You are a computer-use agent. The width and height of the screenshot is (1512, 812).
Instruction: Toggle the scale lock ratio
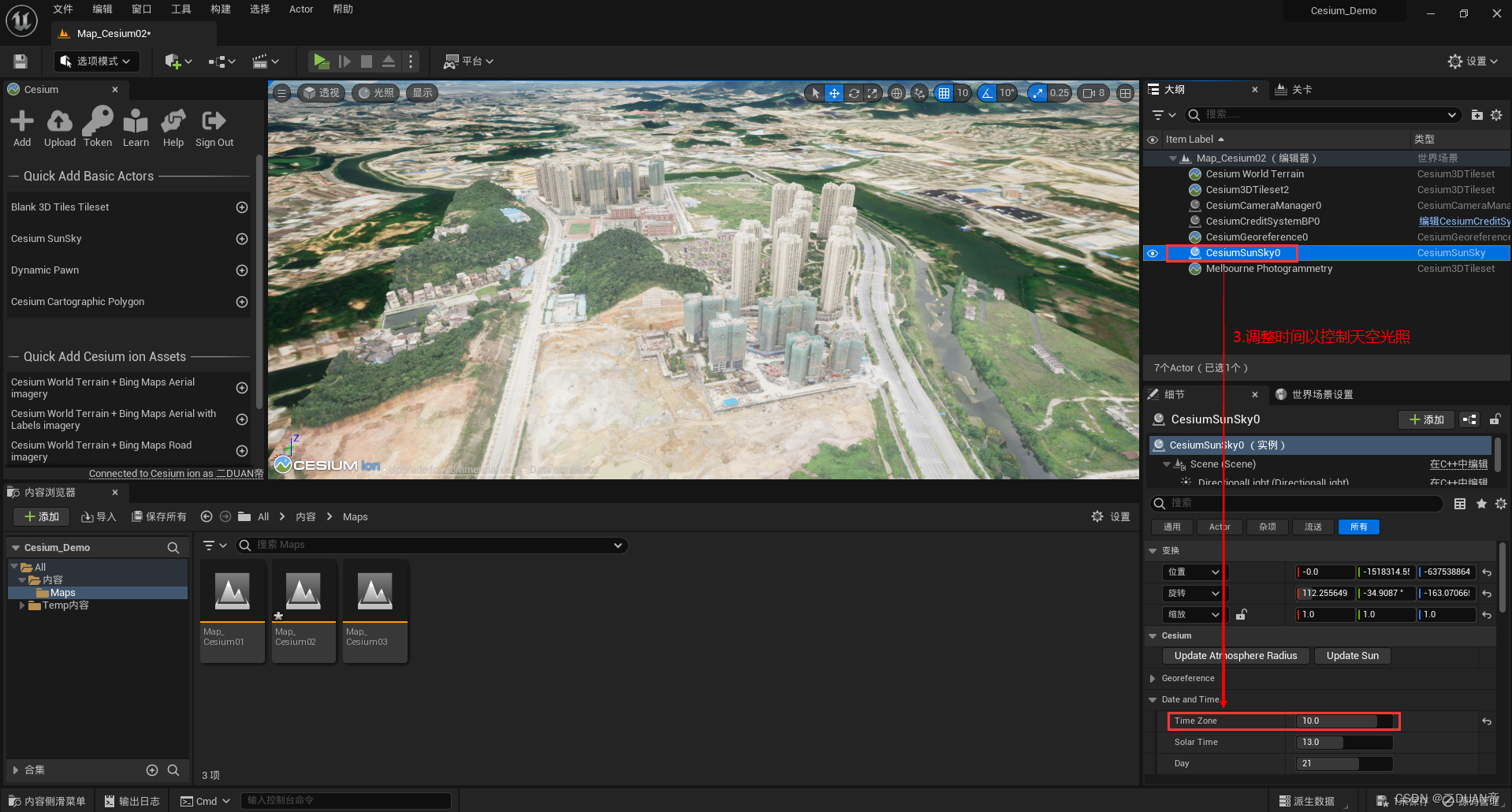[1241, 615]
